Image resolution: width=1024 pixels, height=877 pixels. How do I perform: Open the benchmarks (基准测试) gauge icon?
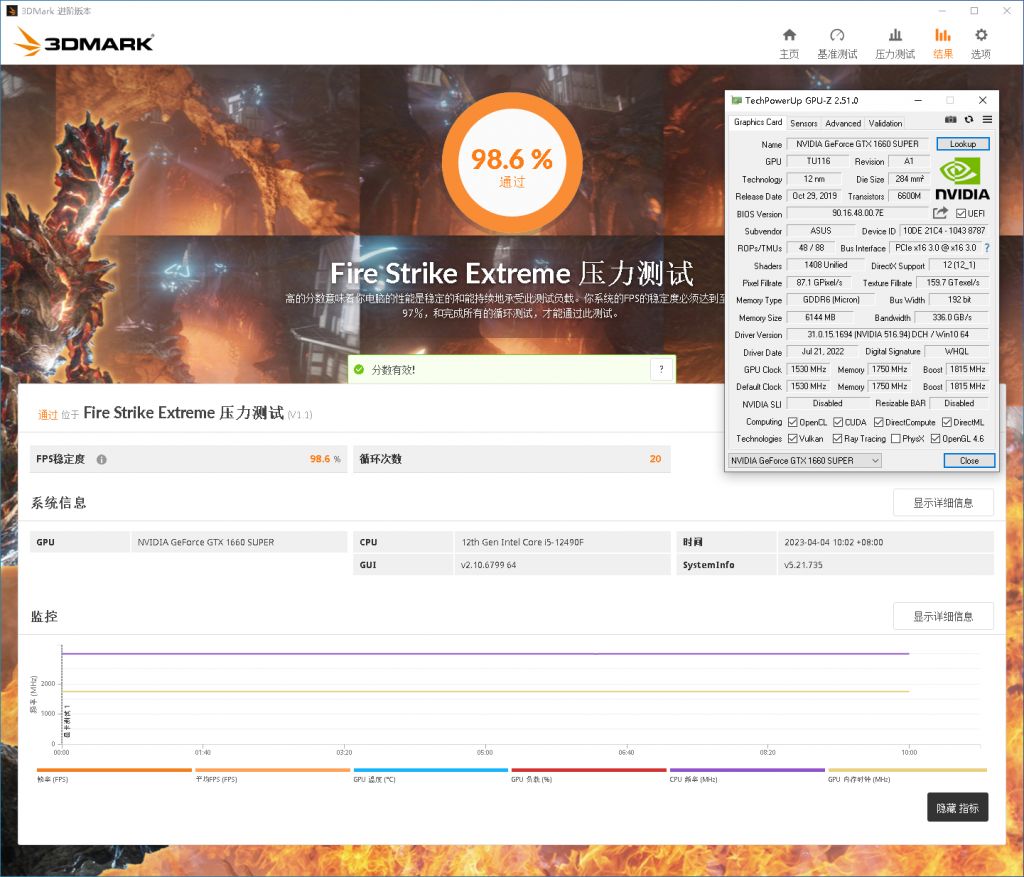[837, 36]
